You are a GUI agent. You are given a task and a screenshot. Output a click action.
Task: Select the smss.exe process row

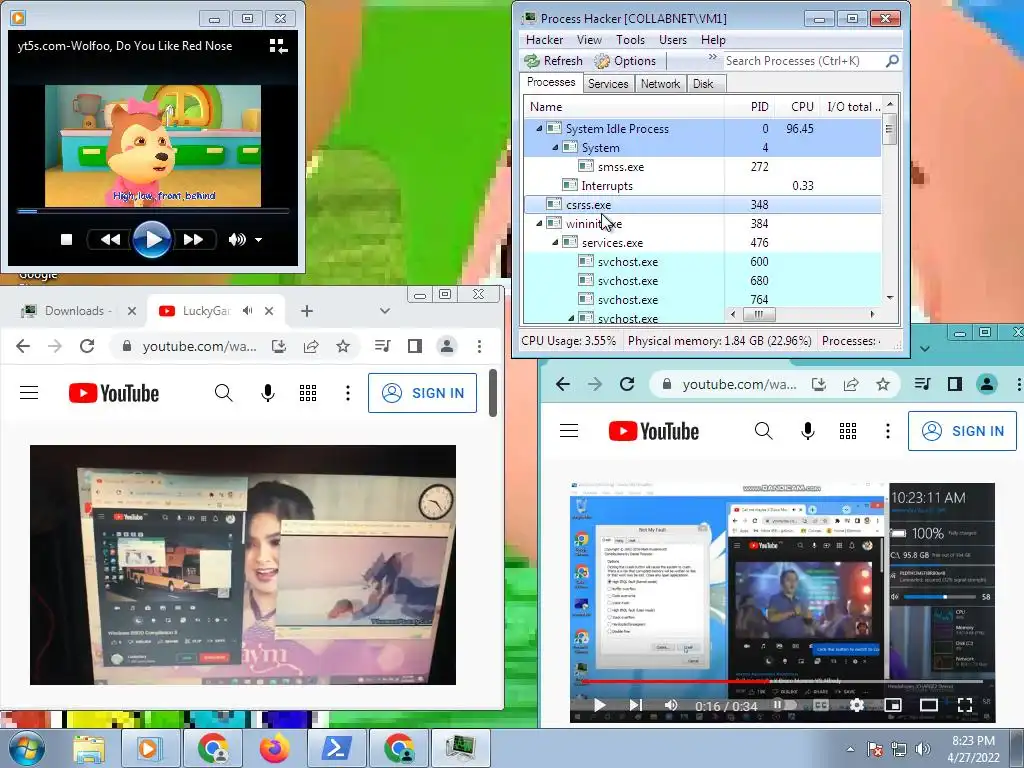coord(702,167)
